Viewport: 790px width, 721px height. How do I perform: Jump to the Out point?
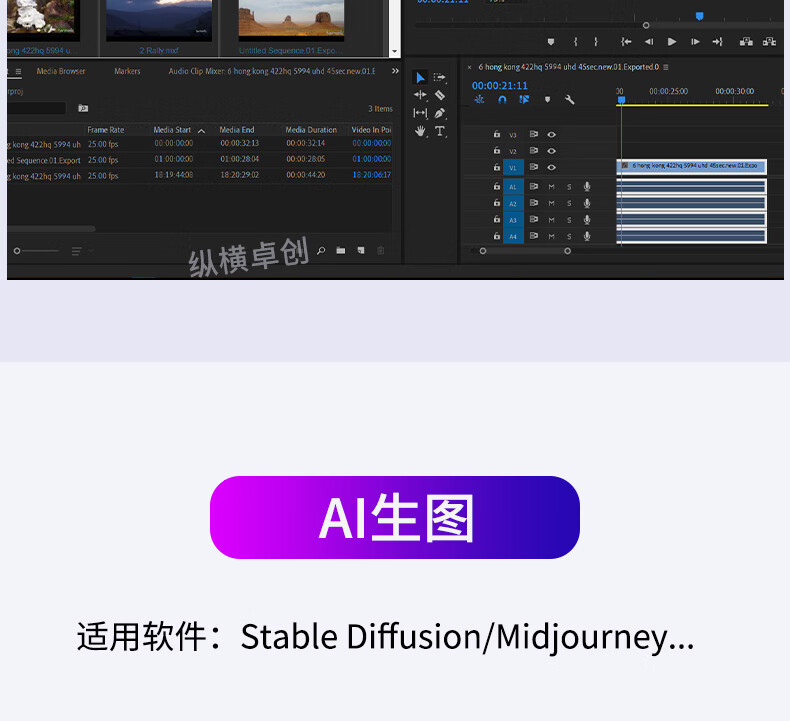pos(717,42)
